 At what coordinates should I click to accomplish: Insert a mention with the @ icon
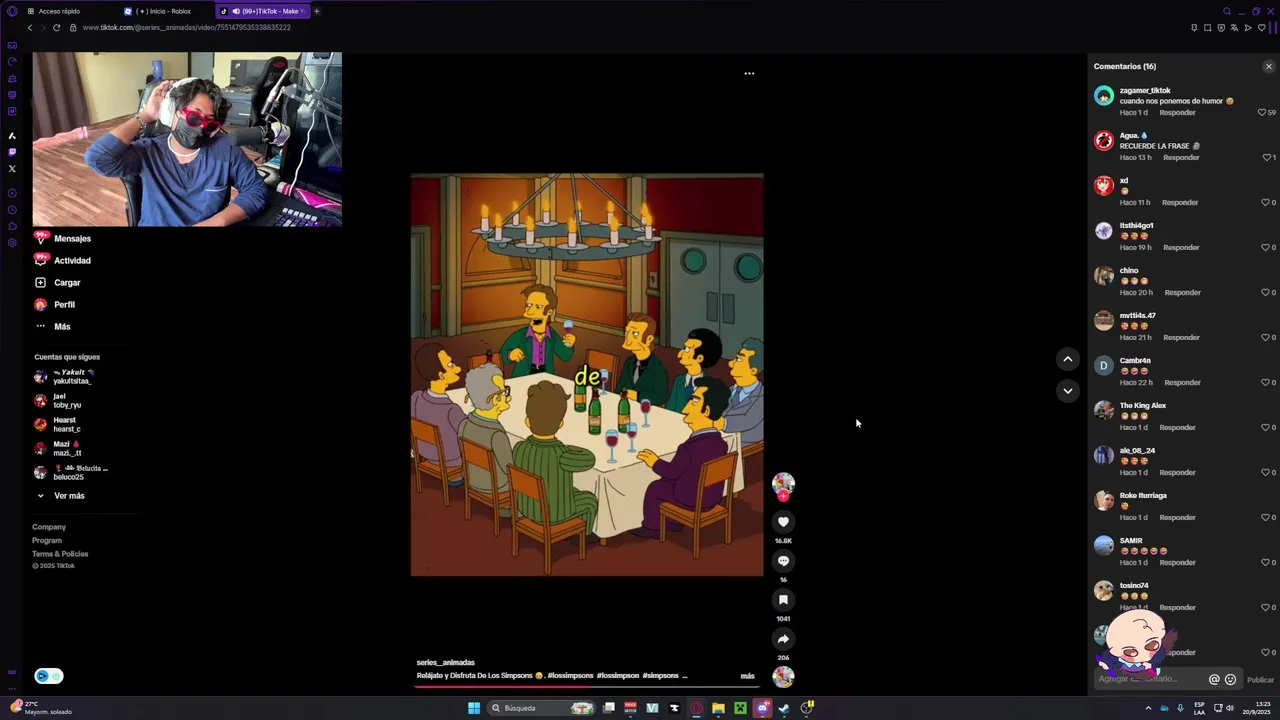point(1214,680)
